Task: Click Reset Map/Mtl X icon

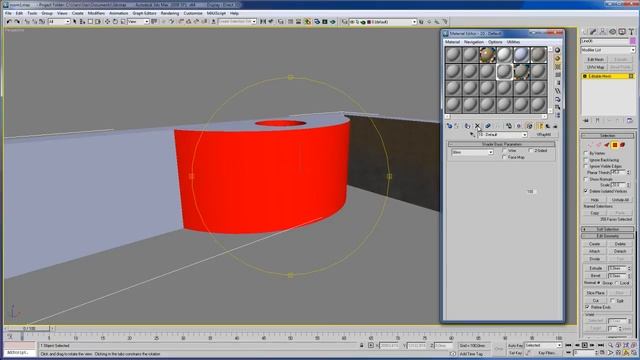Action: (x=477, y=126)
